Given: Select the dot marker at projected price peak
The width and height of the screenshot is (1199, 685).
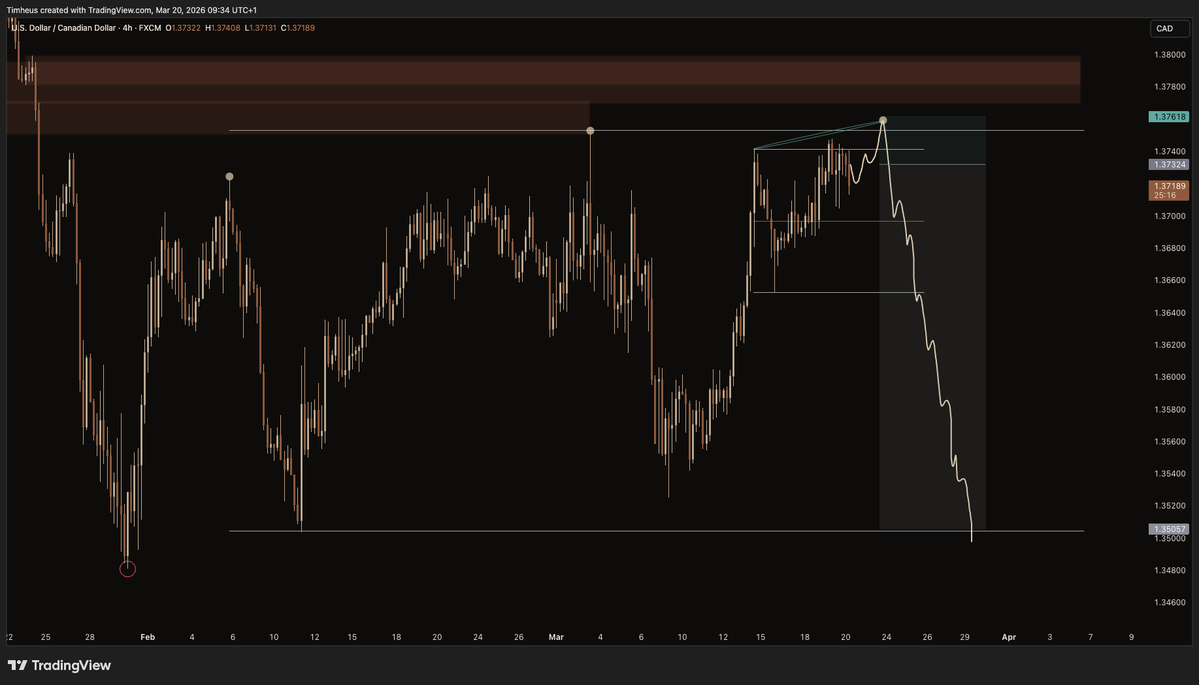Looking at the screenshot, I should pos(883,120).
